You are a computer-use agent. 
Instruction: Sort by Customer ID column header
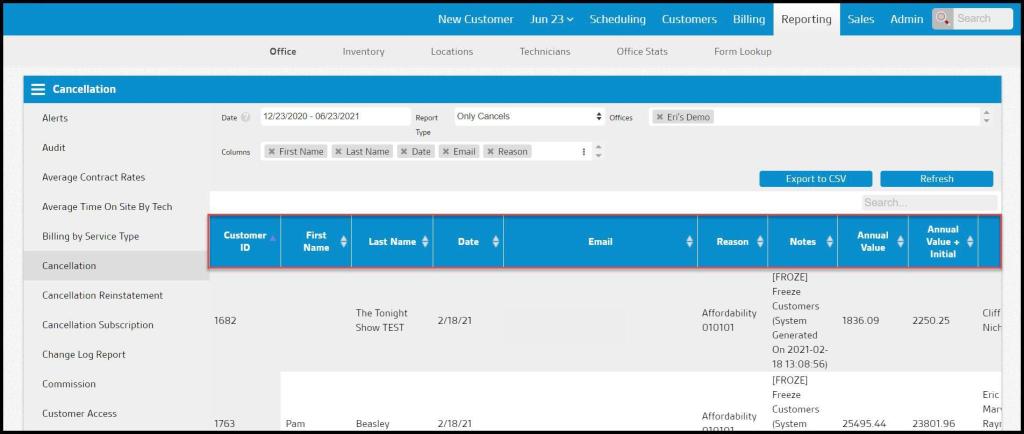click(x=245, y=242)
